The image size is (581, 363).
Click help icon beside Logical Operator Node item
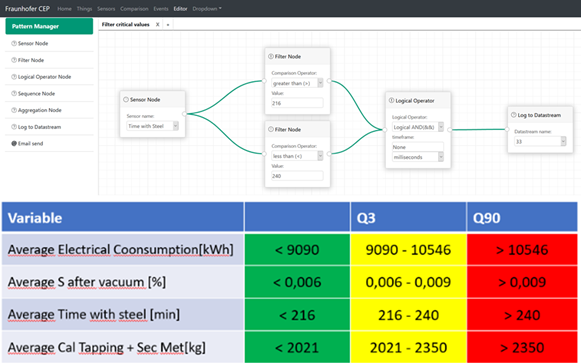click(14, 77)
